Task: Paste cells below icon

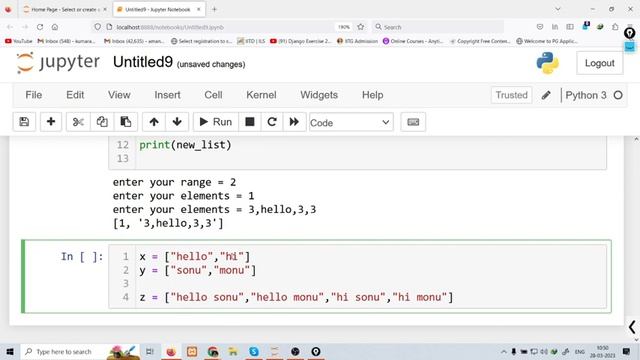Action: [x=125, y=122]
